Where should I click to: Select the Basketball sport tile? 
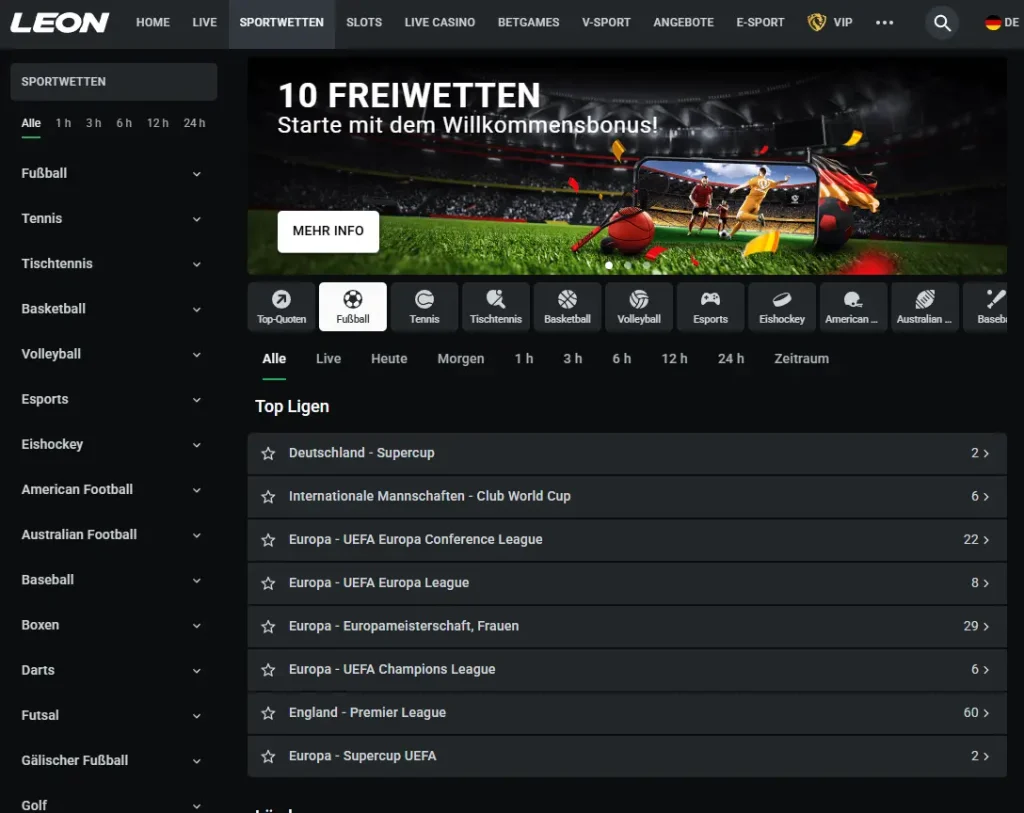[x=568, y=307]
